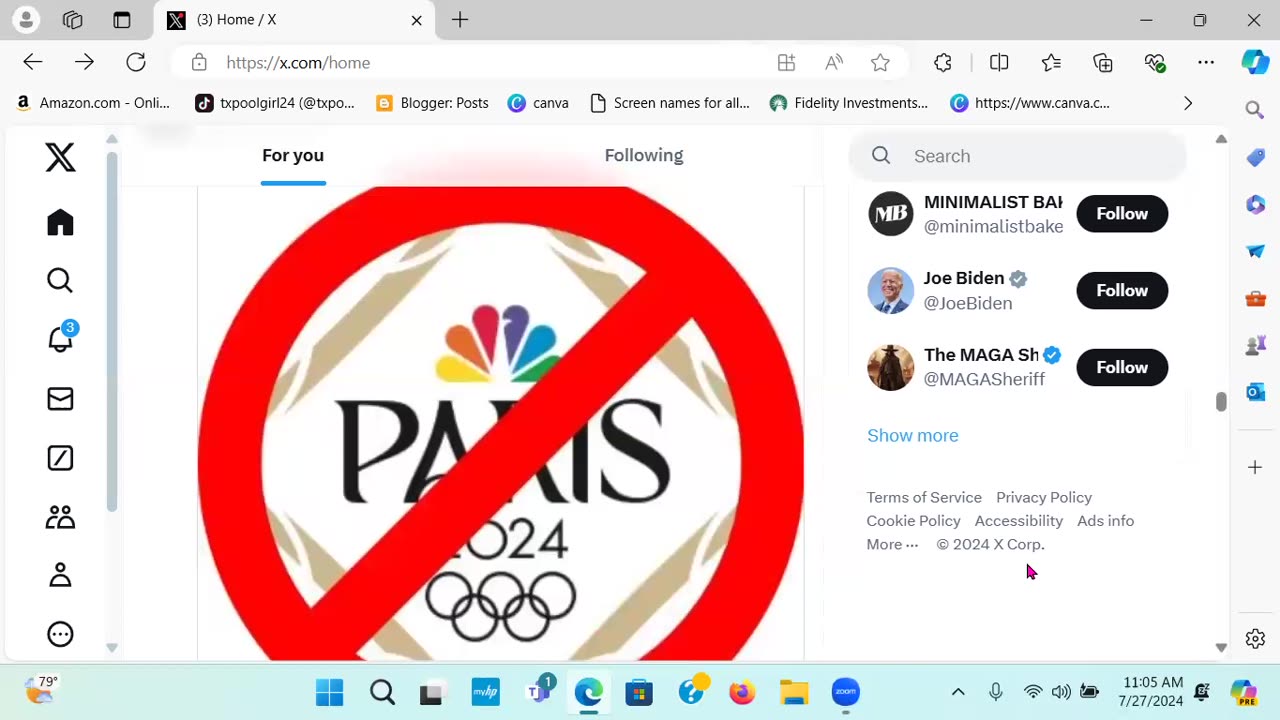Open Collections icon in toolbar
The height and width of the screenshot is (720, 1280).
click(1103, 63)
